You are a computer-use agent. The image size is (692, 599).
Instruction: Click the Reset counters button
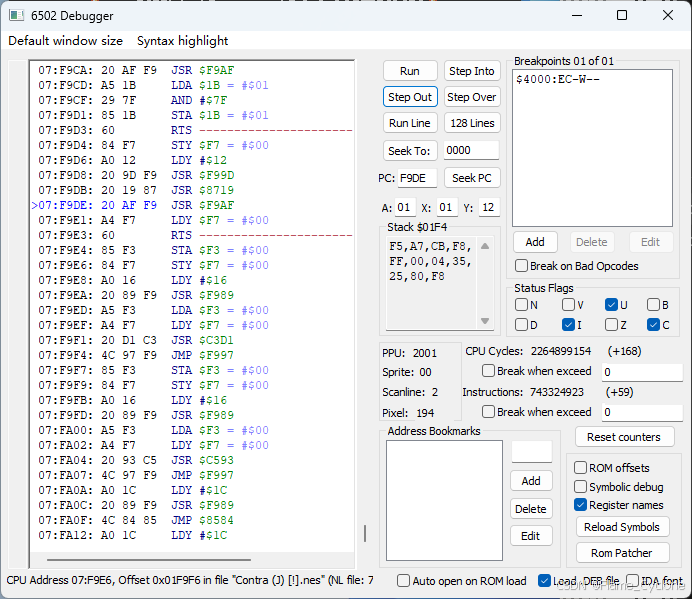(624, 437)
